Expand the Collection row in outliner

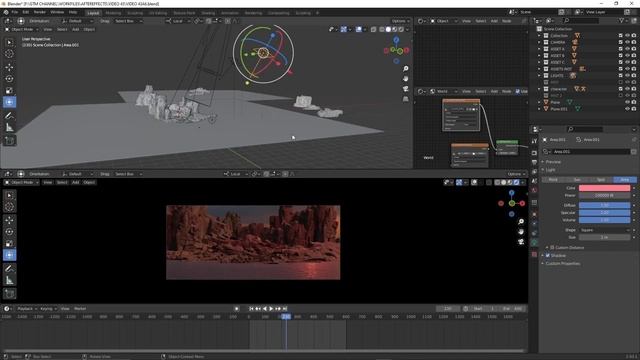(540, 36)
